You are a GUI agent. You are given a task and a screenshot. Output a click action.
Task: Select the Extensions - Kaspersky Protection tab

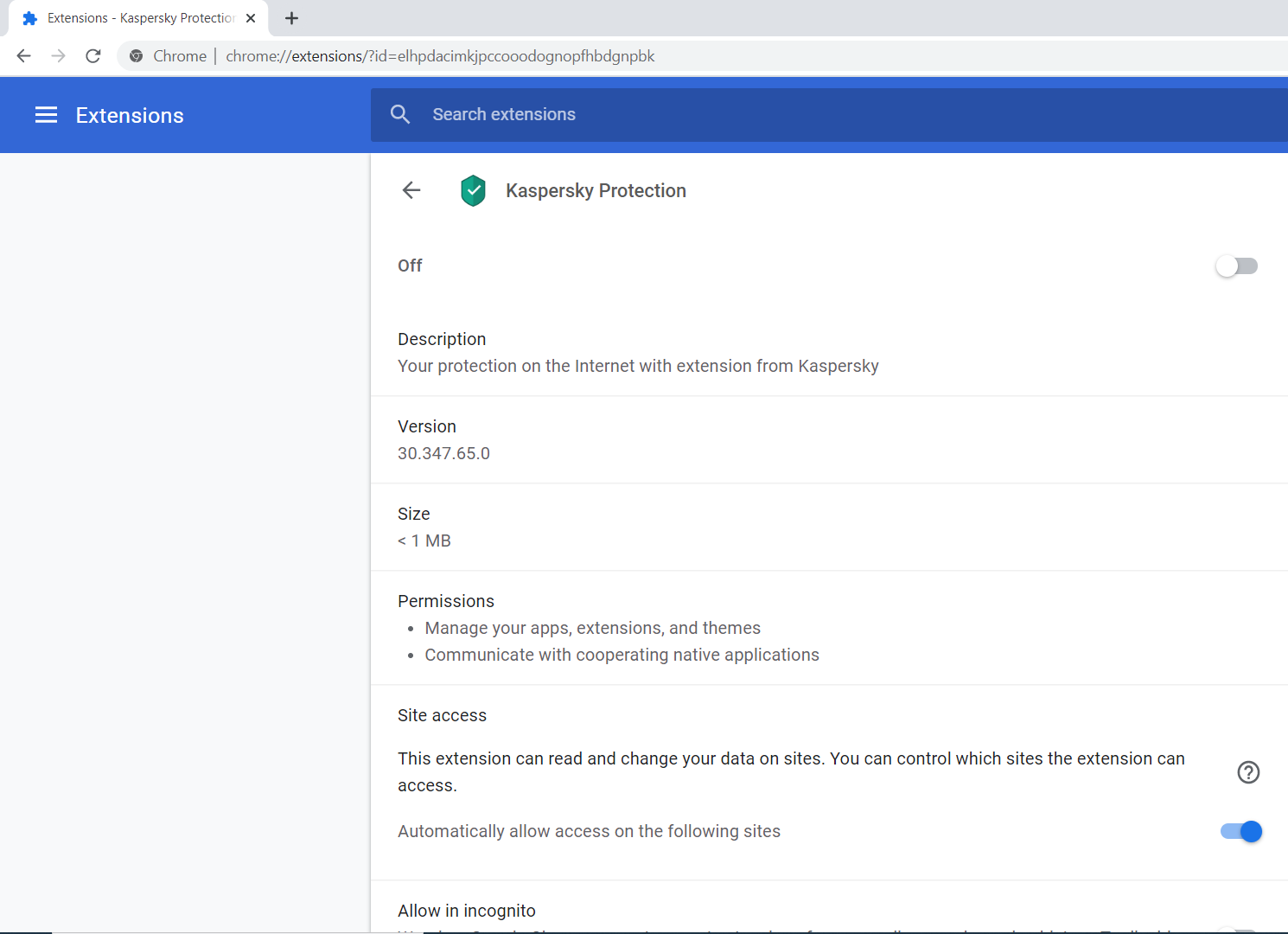click(138, 18)
